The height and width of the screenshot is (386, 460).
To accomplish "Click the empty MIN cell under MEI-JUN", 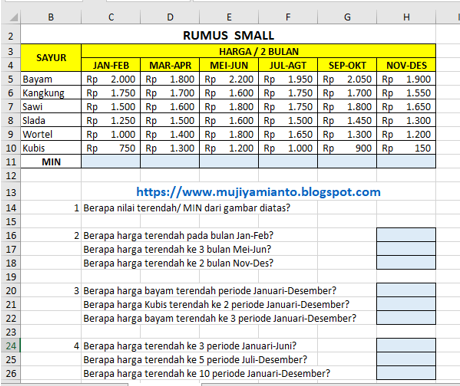I will point(229,162).
